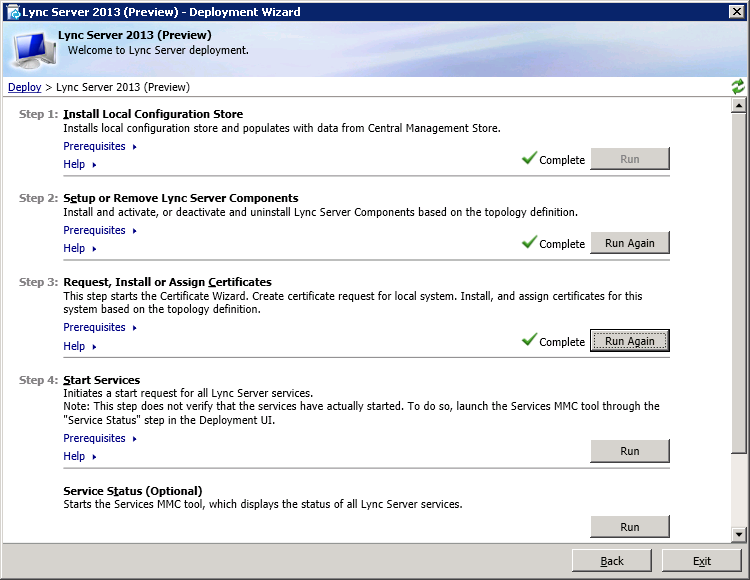The width and height of the screenshot is (750, 580).
Task: Go Back to the previous wizard page
Action: click(x=612, y=560)
